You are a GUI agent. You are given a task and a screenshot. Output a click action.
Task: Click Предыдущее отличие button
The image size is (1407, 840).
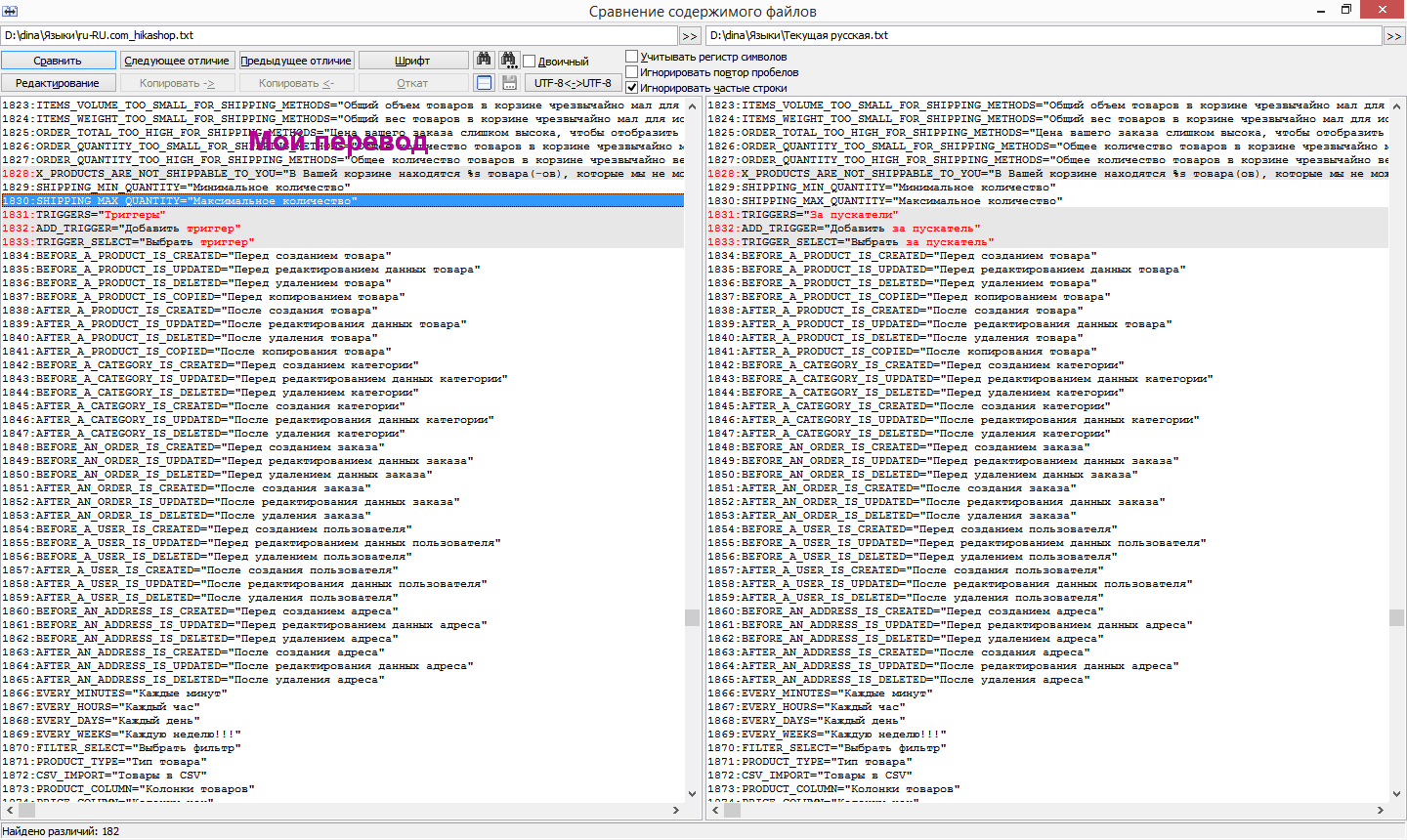click(296, 61)
